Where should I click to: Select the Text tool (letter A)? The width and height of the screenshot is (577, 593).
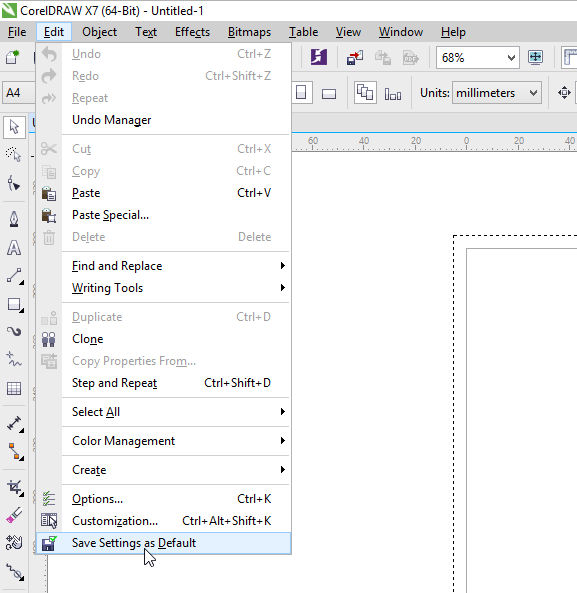(14, 248)
